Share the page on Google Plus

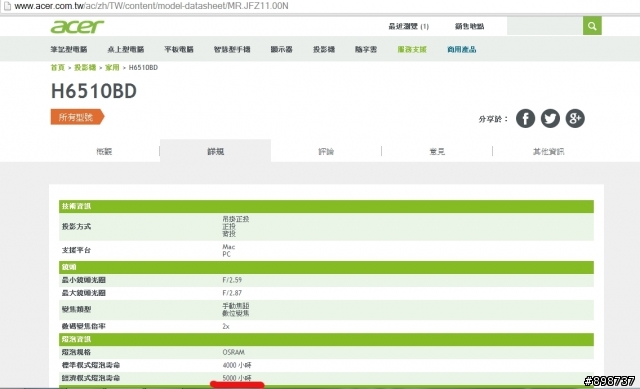(575, 118)
